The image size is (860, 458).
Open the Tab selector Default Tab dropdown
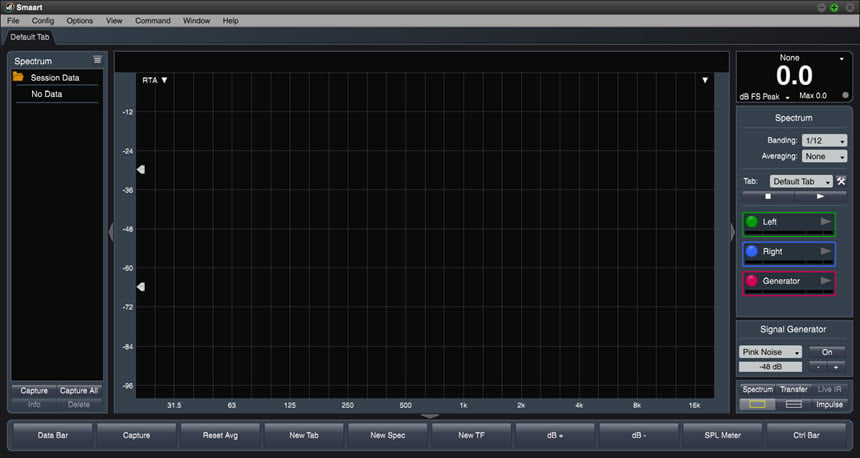[x=801, y=181]
